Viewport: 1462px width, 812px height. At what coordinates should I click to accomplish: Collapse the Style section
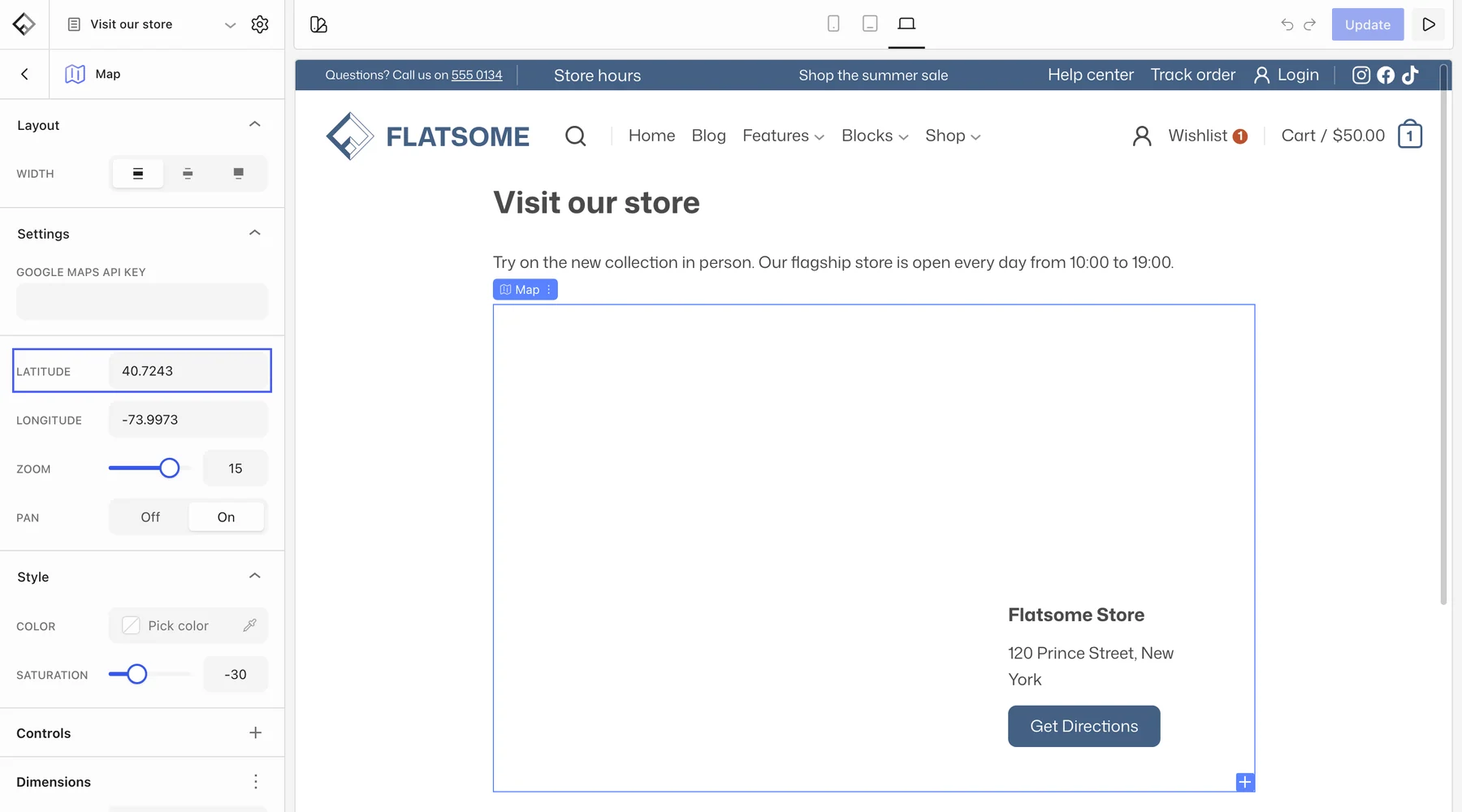(254, 576)
